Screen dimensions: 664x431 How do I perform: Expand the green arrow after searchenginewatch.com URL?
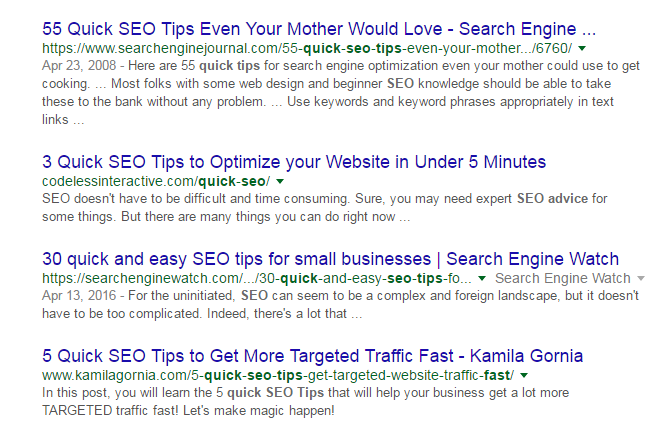pos(482,278)
